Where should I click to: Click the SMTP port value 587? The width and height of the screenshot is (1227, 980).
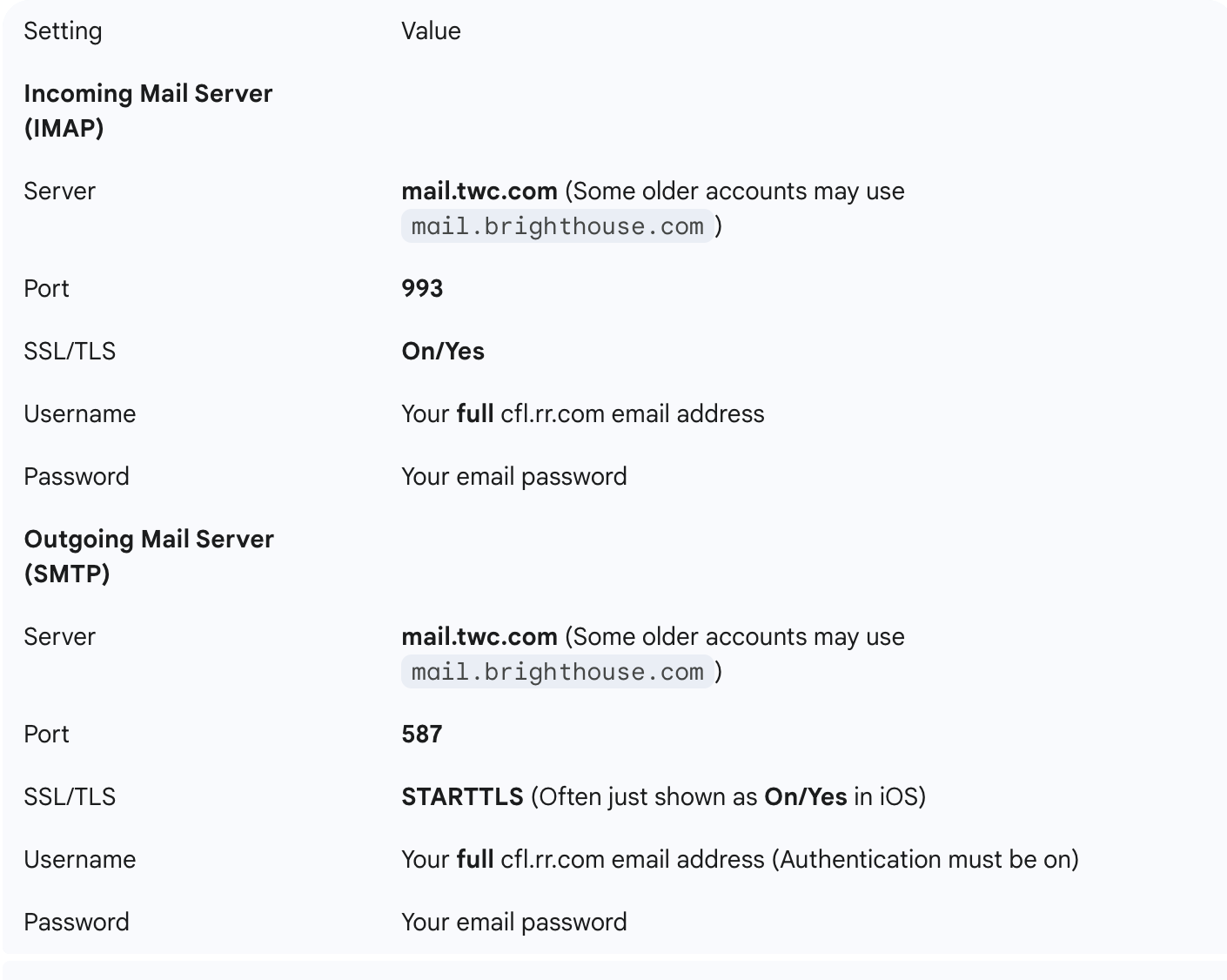(x=422, y=735)
